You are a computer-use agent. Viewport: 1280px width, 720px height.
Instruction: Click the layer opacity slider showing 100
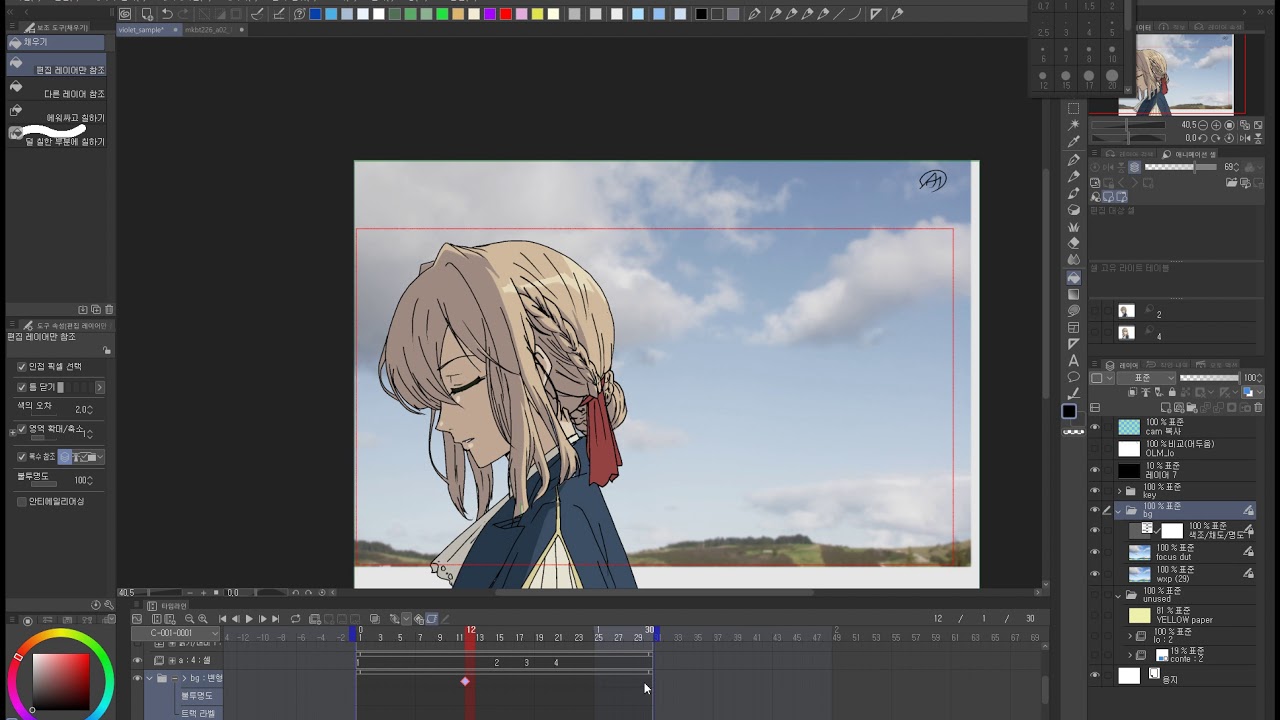click(1209, 378)
